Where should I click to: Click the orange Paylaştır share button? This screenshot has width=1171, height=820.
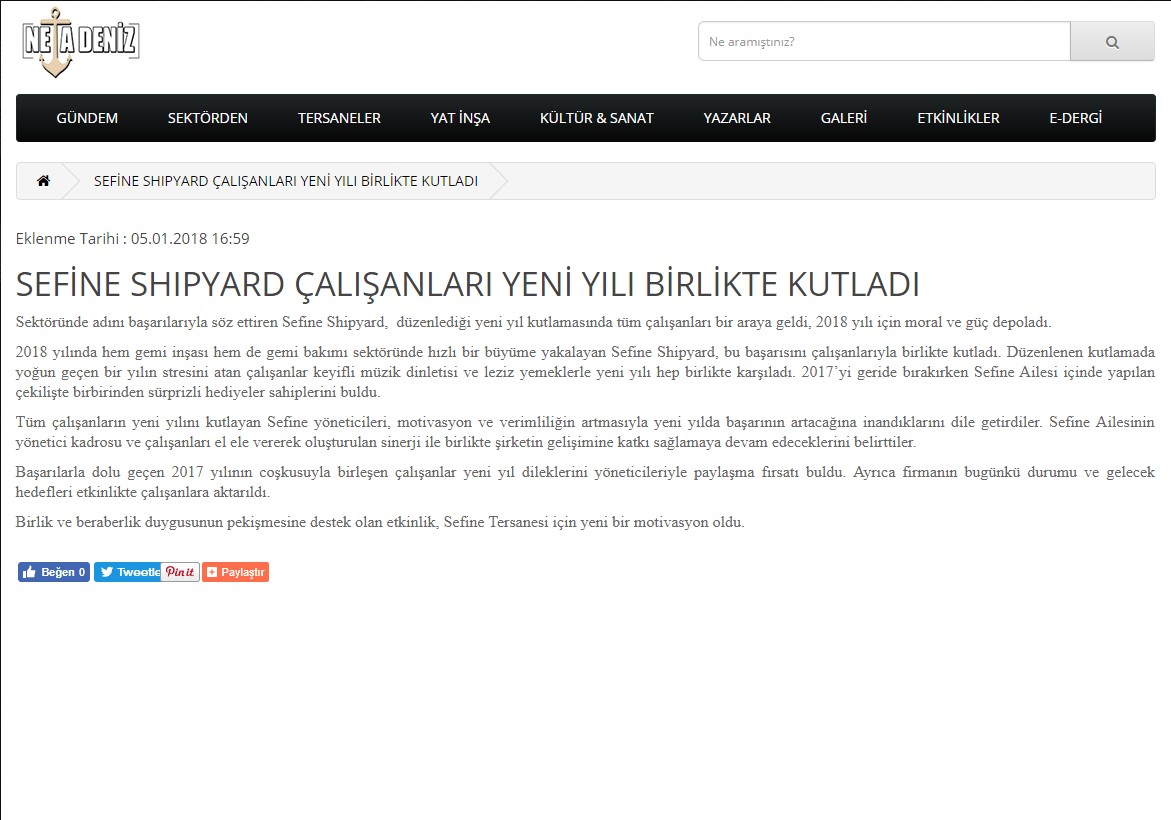point(235,572)
